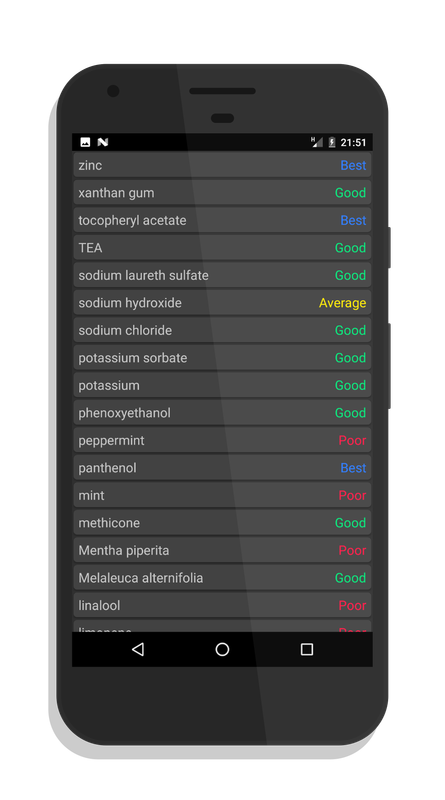Tap the recent apps square icon
The height and width of the screenshot is (800, 445).
307,649
